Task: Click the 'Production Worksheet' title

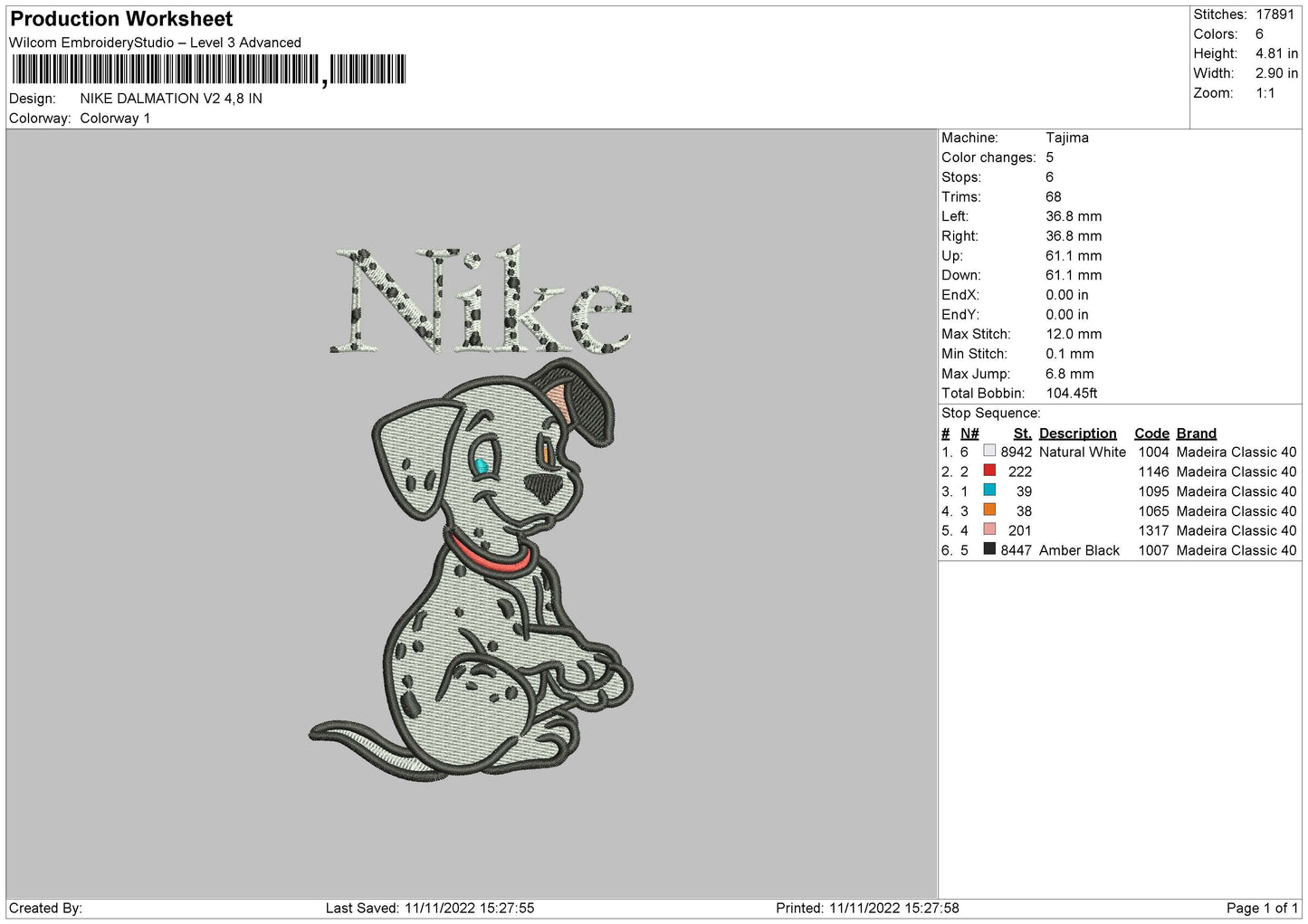Action: point(121,19)
